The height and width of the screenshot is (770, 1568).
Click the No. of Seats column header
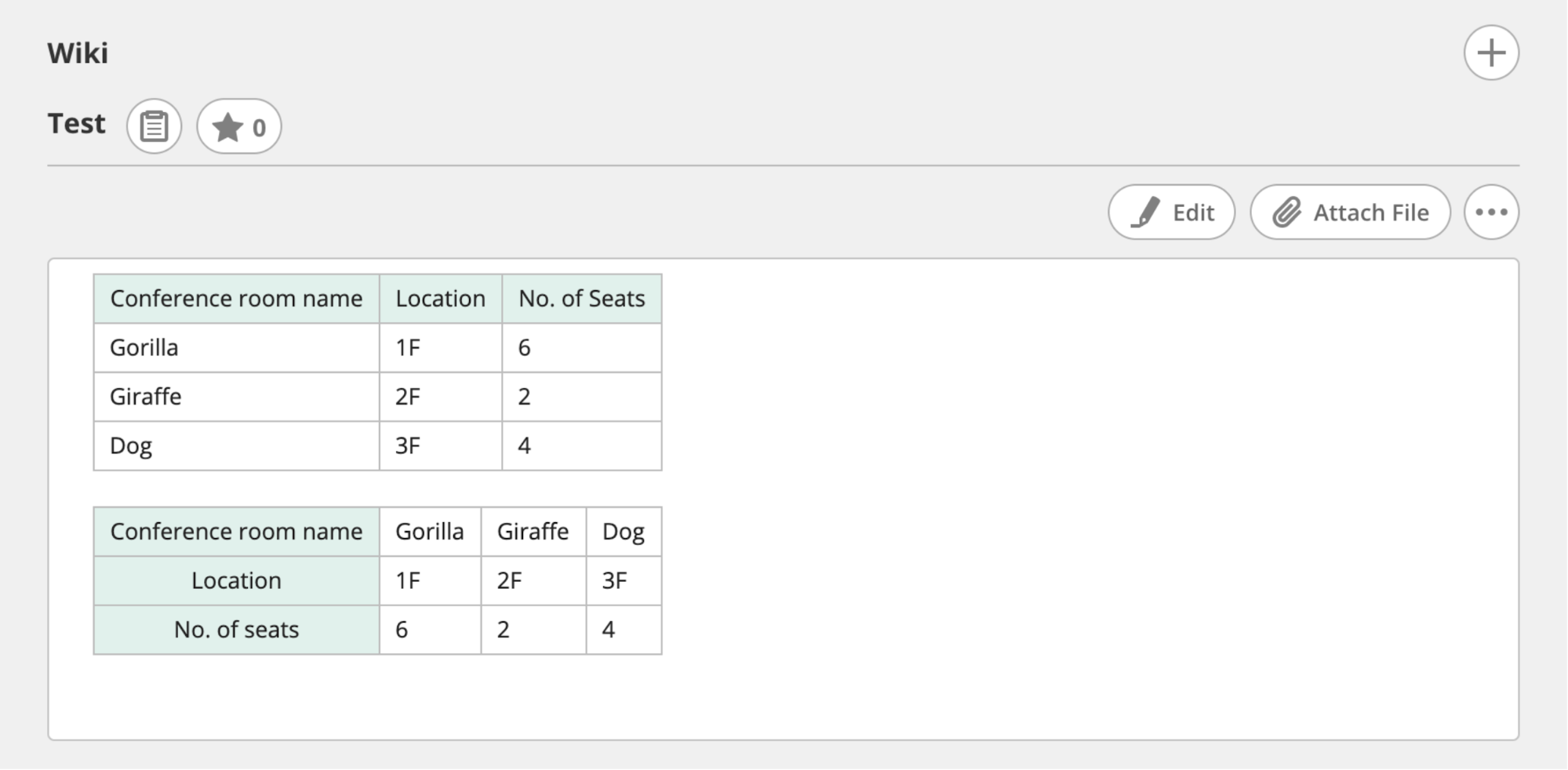tap(581, 299)
